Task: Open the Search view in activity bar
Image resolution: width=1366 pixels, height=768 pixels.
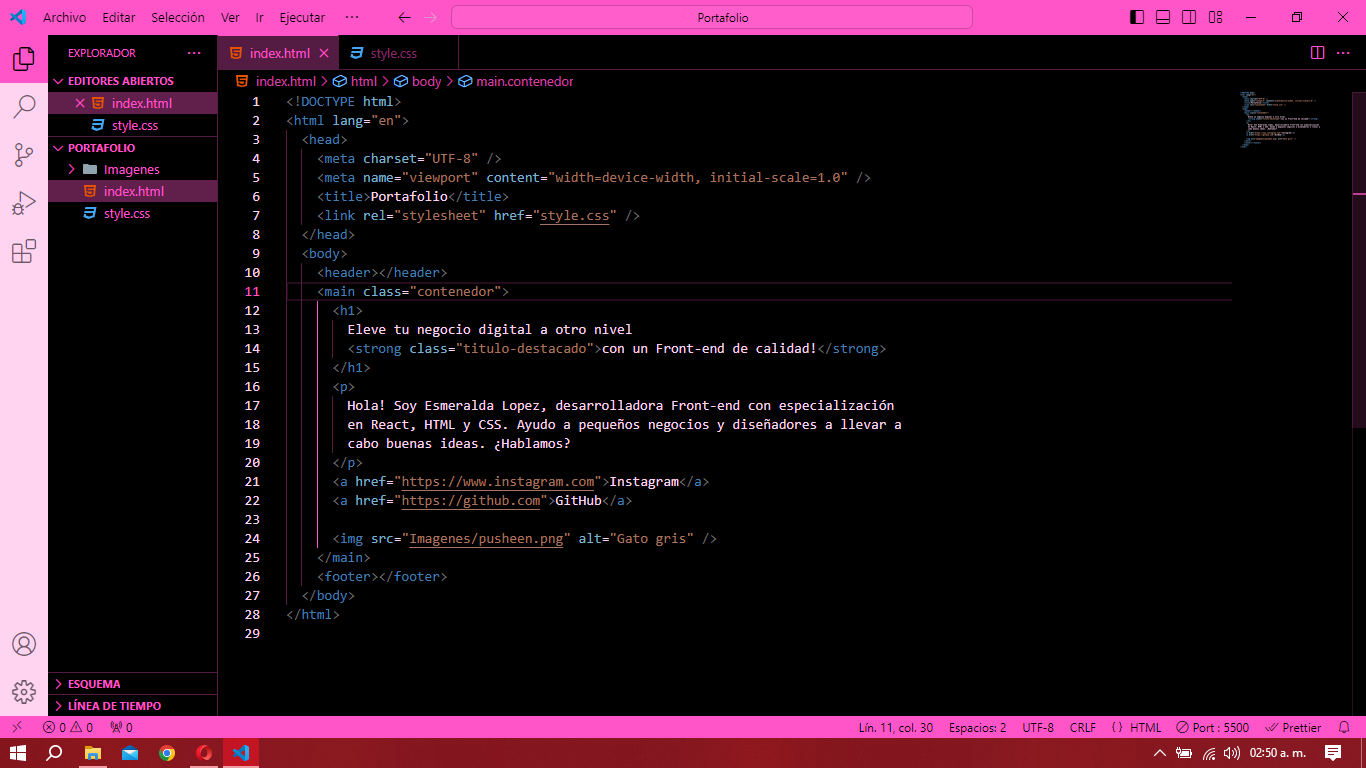Action: [24, 107]
